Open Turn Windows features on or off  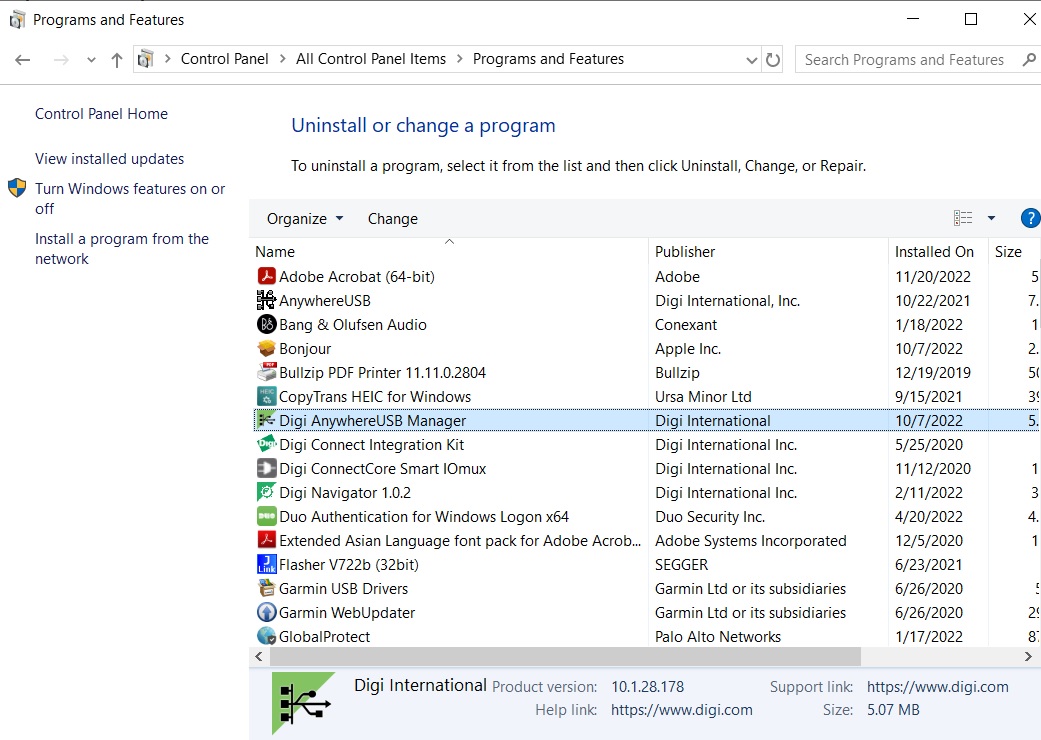click(130, 198)
